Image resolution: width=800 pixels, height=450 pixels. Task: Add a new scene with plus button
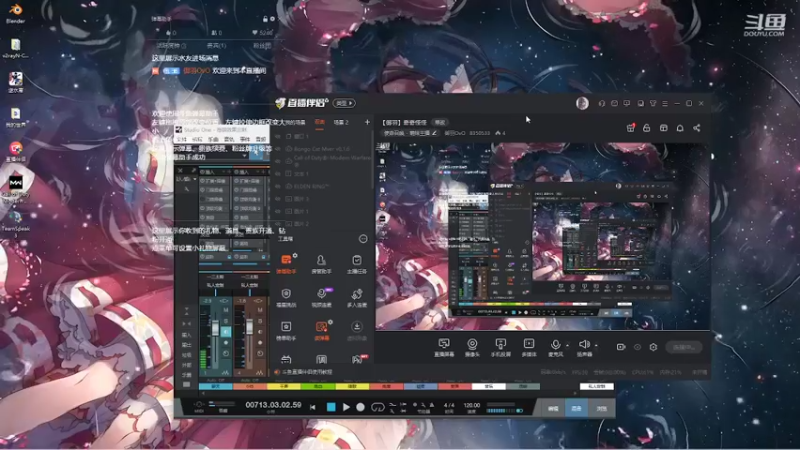367,122
